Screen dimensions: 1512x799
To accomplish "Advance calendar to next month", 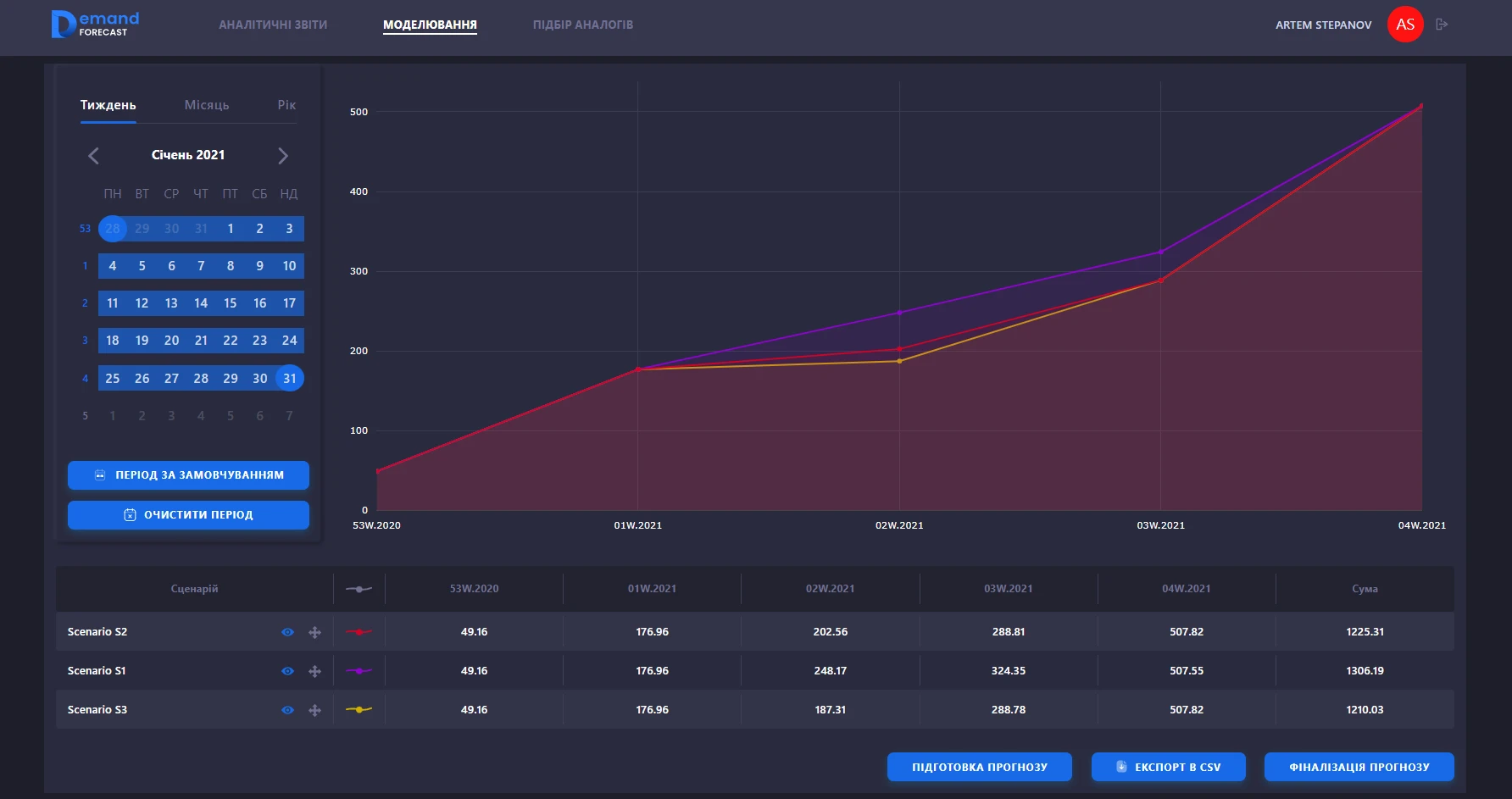I will [x=283, y=156].
